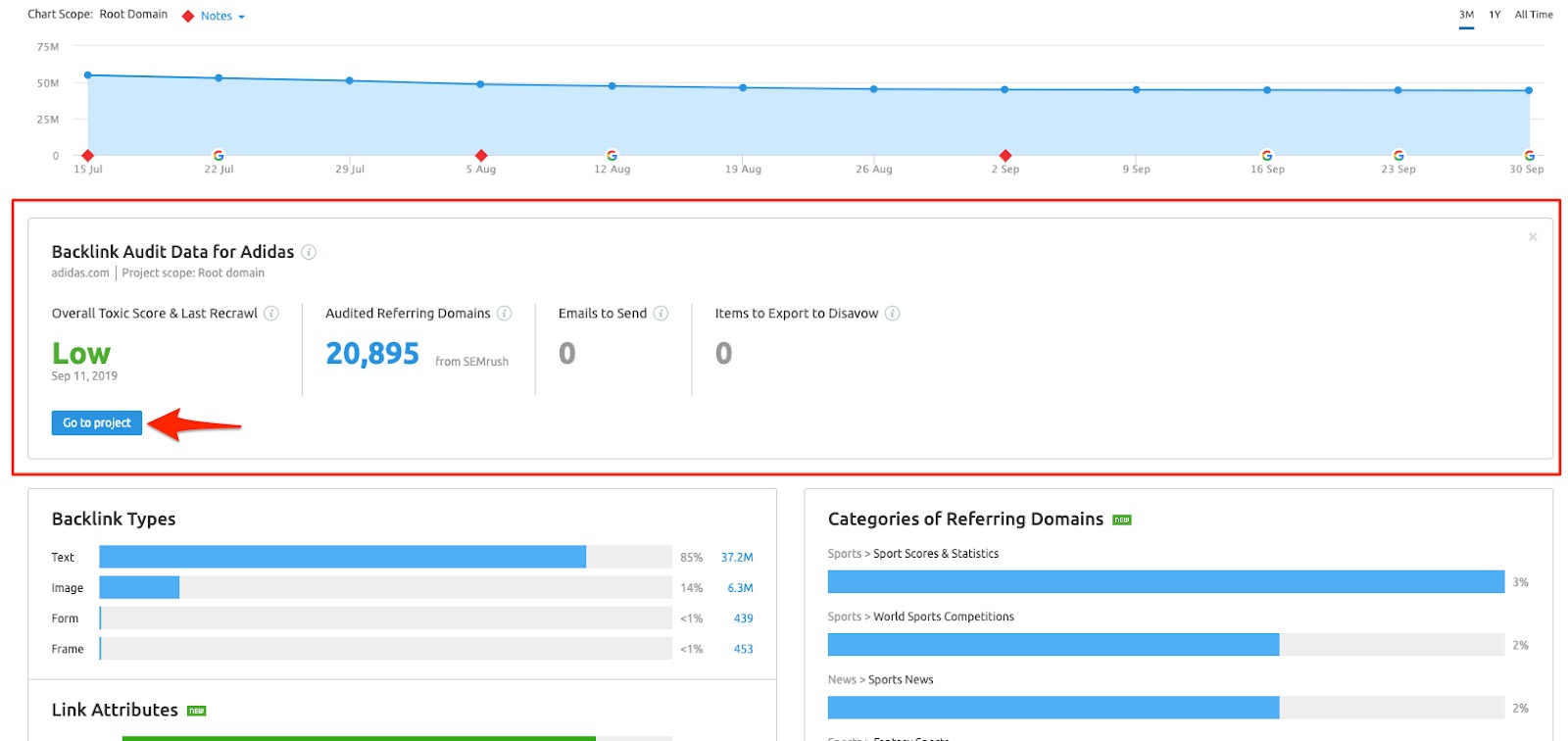Click info icon beside Backlink Audit Data title

coord(309,252)
